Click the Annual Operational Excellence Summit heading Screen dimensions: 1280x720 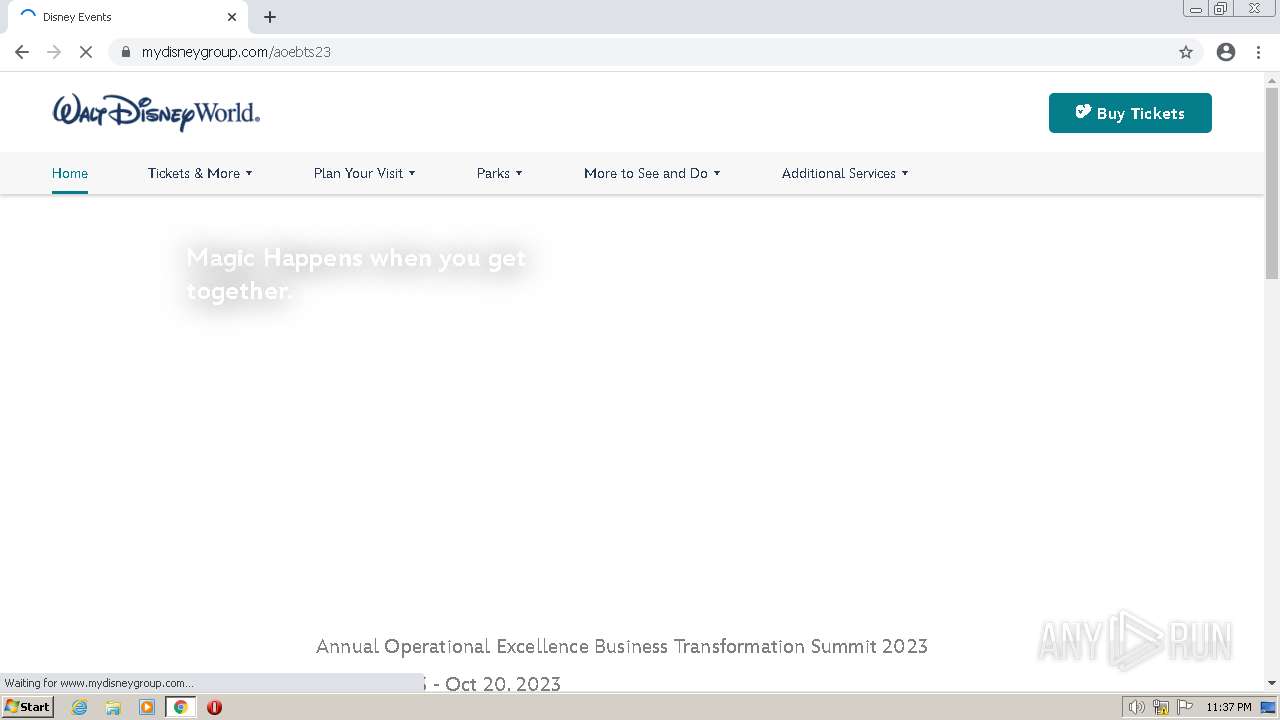(x=622, y=646)
